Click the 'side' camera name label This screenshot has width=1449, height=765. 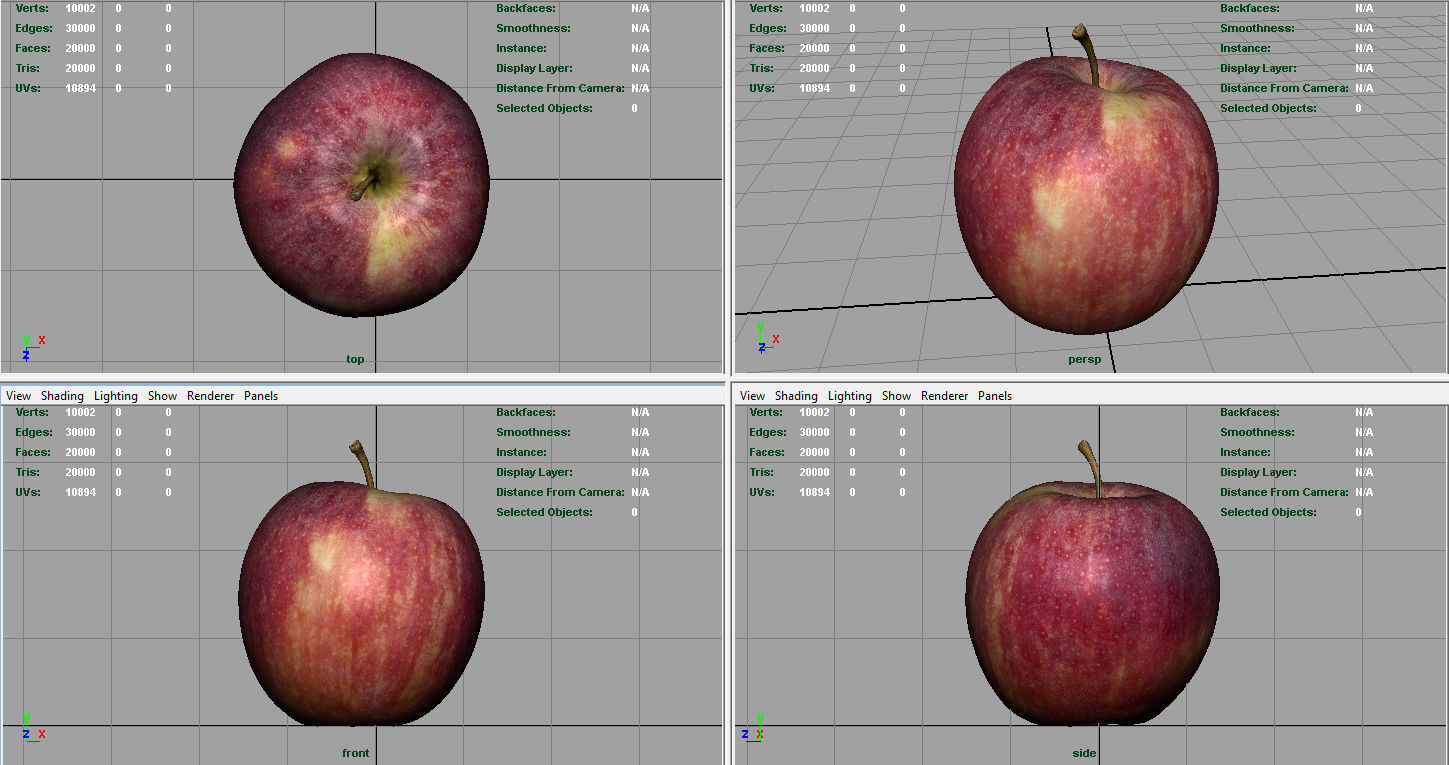(1084, 753)
